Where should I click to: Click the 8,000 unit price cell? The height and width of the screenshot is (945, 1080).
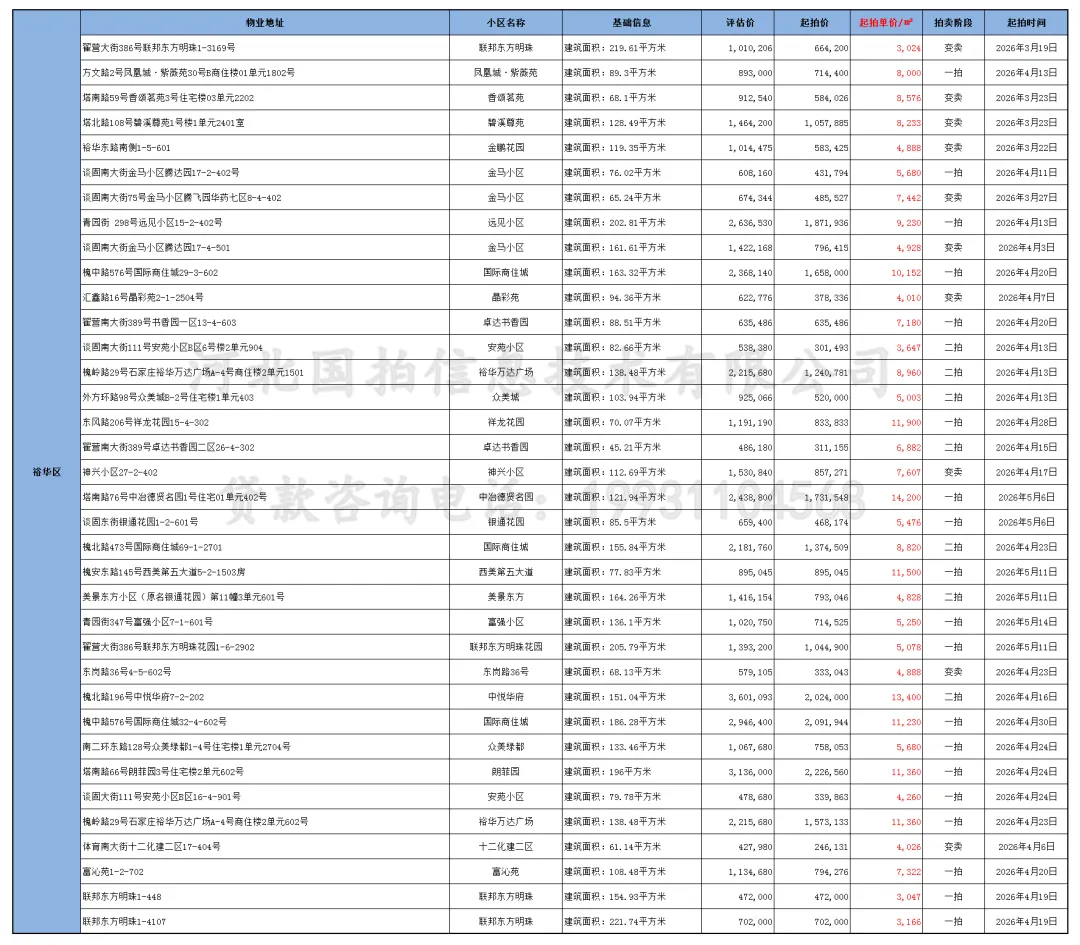click(886, 73)
